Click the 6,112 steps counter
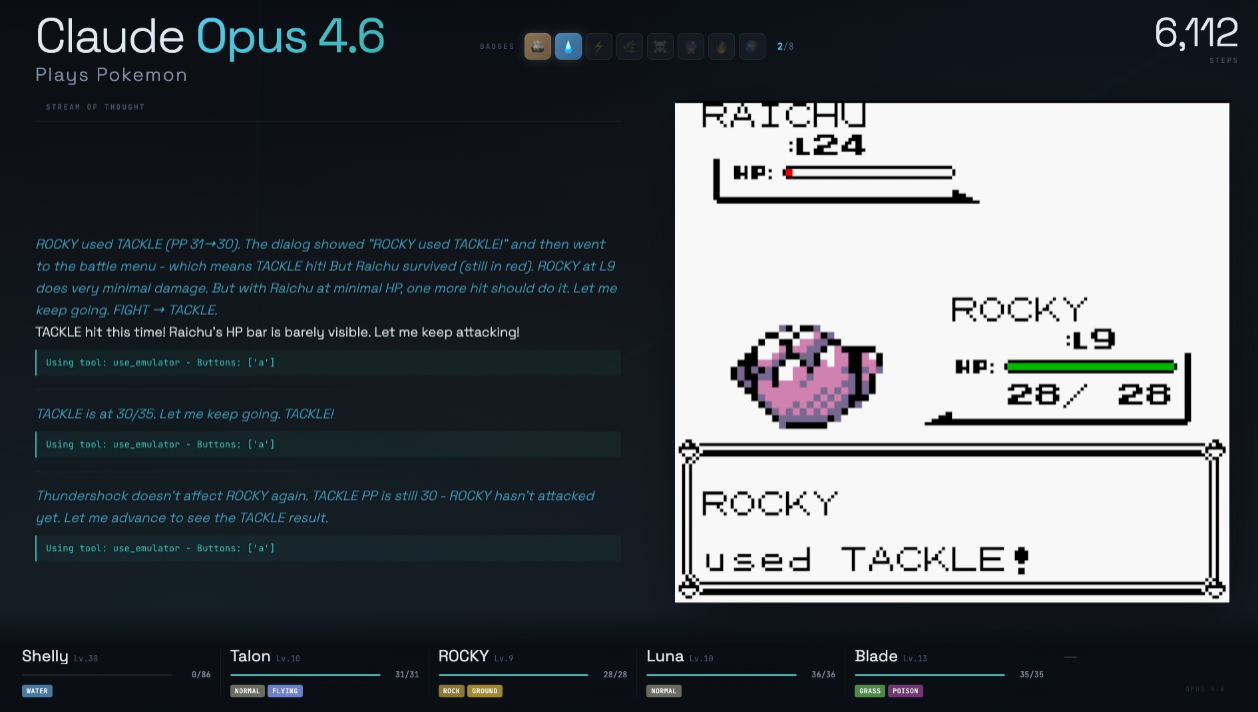The width and height of the screenshot is (1258, 712). coord(1196,34)
